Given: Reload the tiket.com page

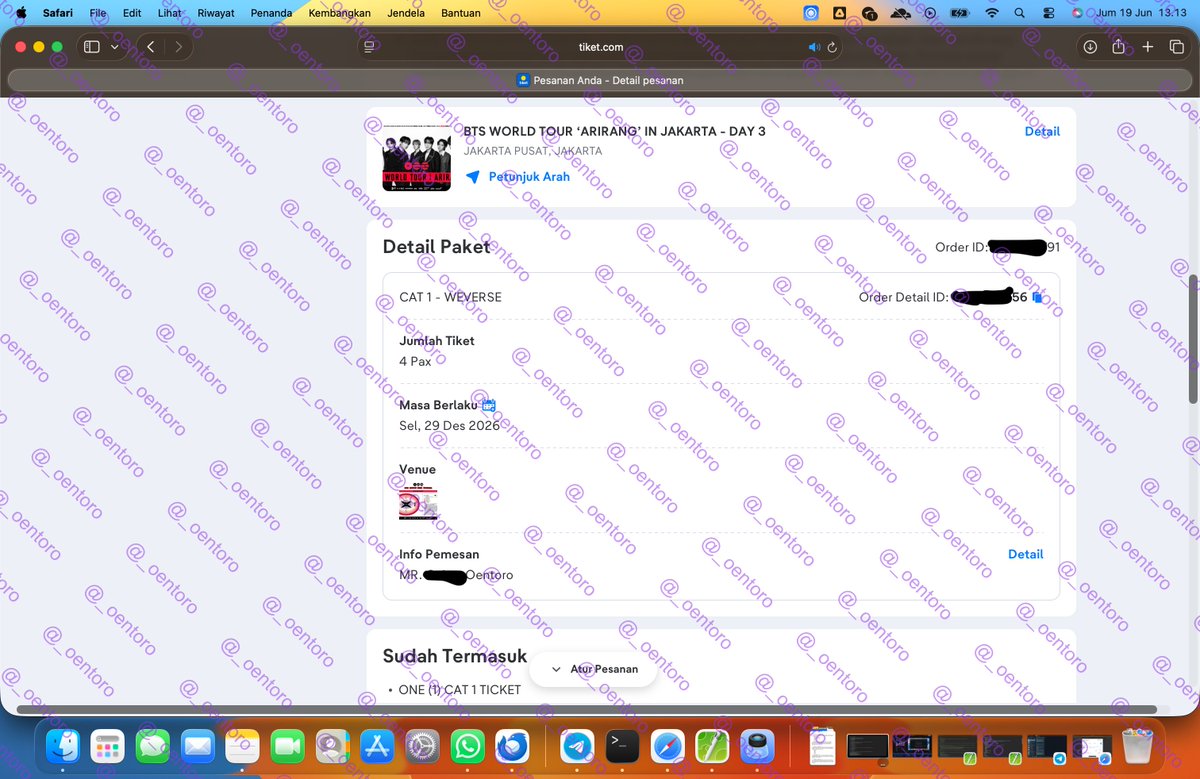Looking at the screenshot, I should click(831, 47).
